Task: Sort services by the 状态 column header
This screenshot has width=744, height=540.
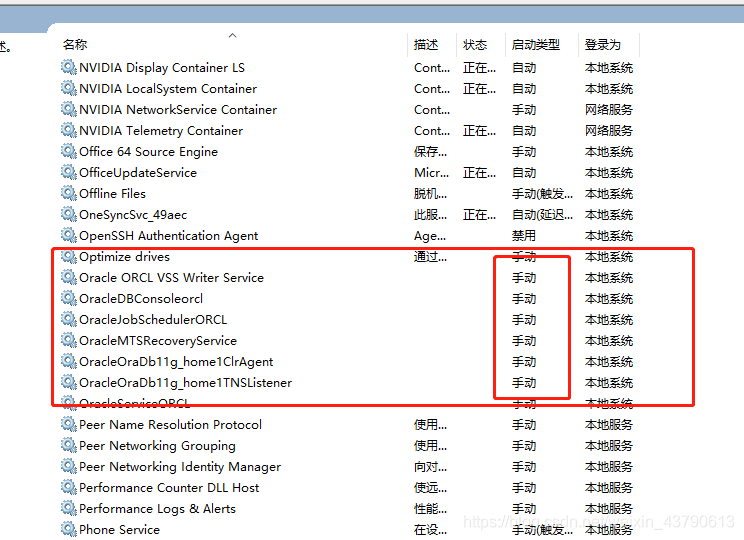Action: point(475,45)
